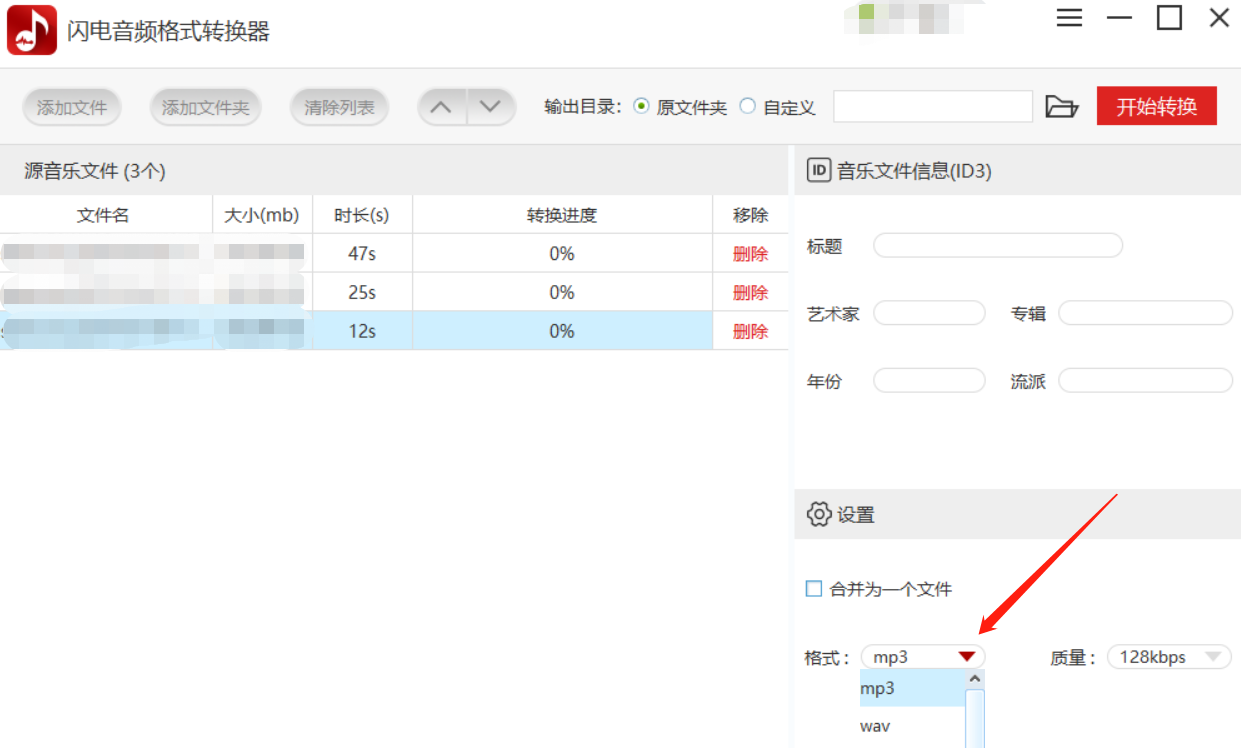Click 0% progress in the 25s row
Image resolution: width=1241 pixels, height=748 pixels.
pyautogui.click(x=562, y=292)
